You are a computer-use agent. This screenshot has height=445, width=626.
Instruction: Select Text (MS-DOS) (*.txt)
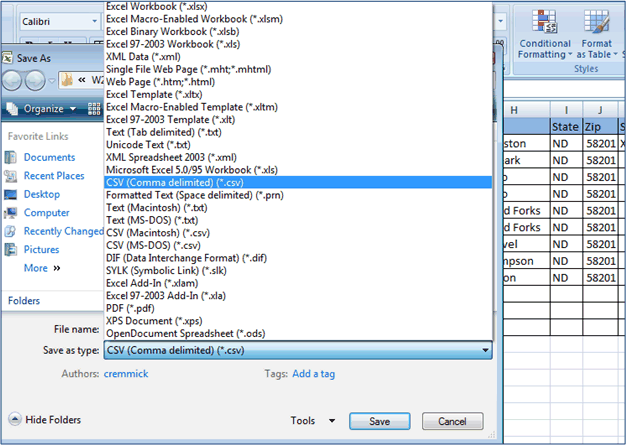tap(298, 220)
